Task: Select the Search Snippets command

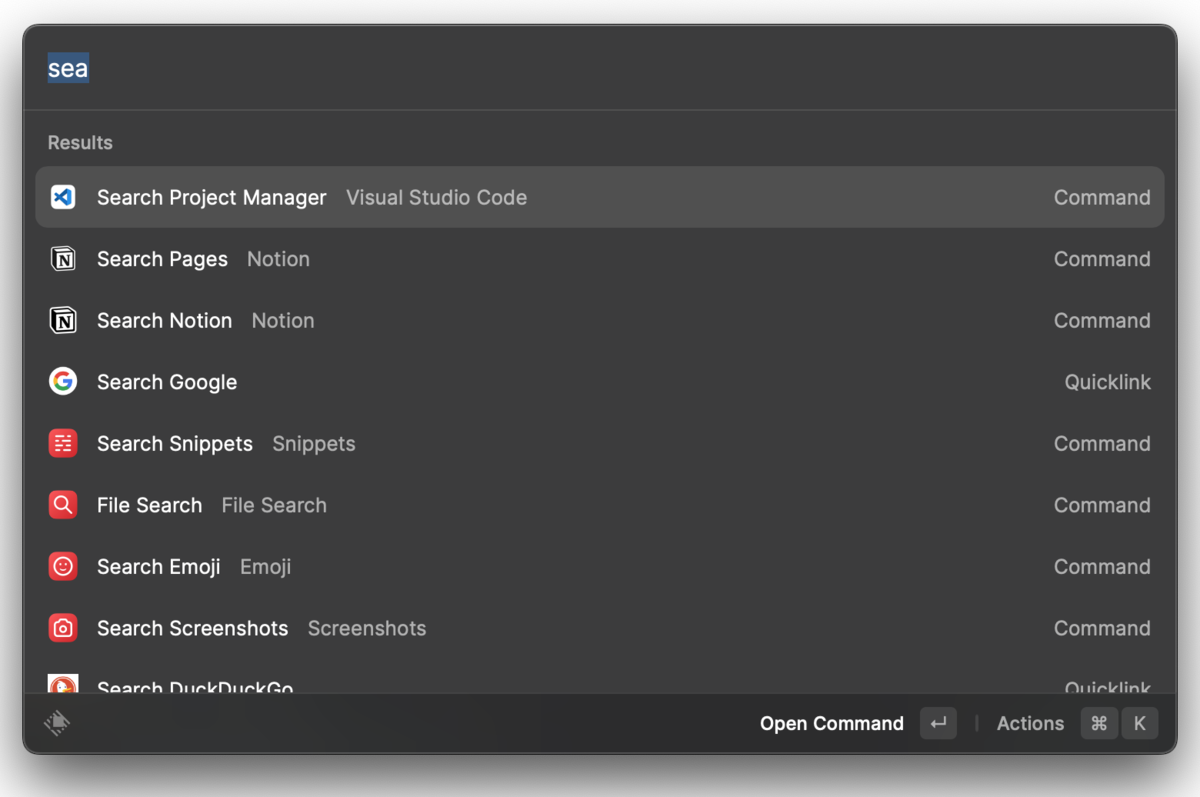Action: click(x=600, y=443)
